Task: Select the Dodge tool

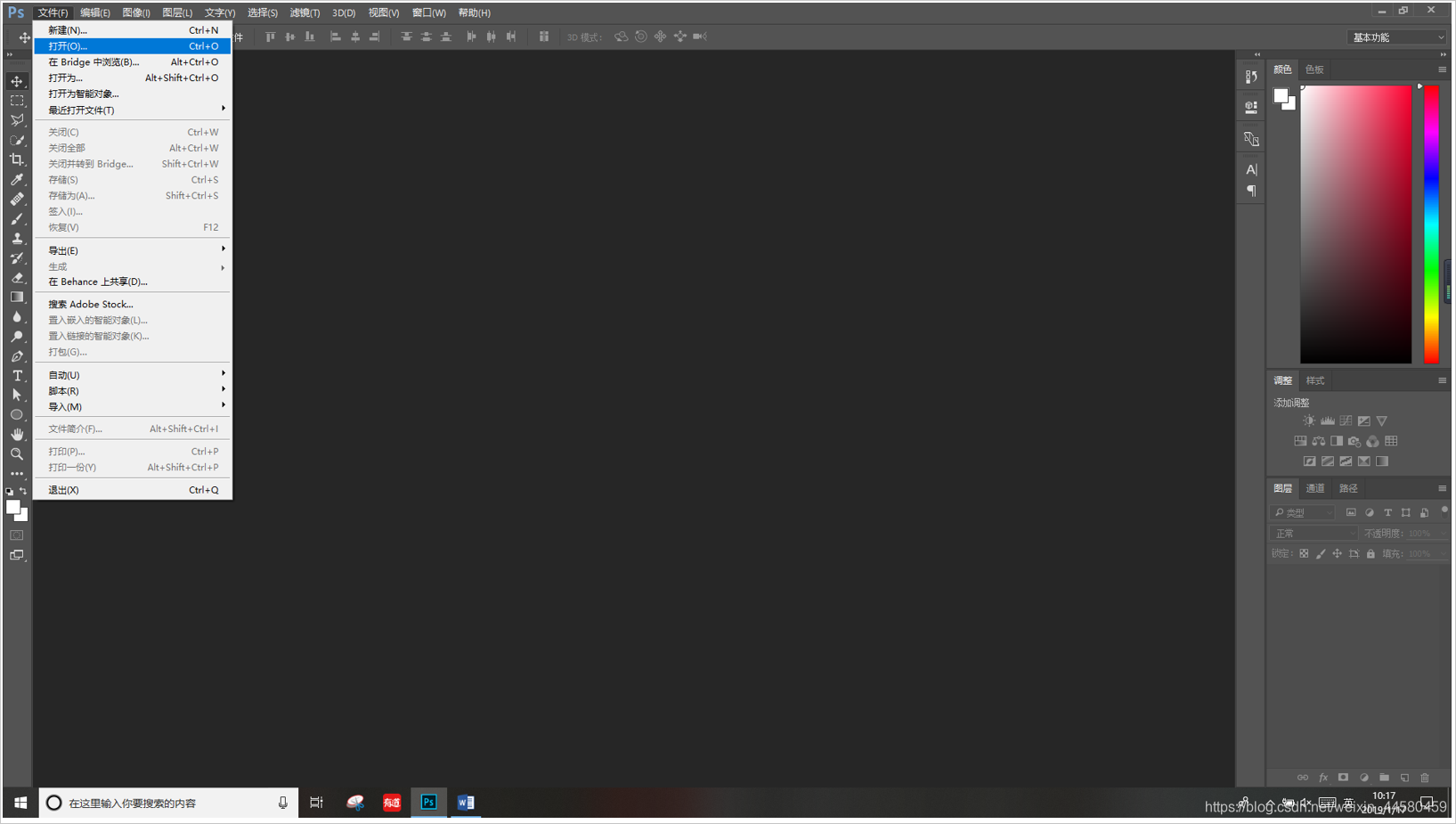Action: (x=17, y=336)
